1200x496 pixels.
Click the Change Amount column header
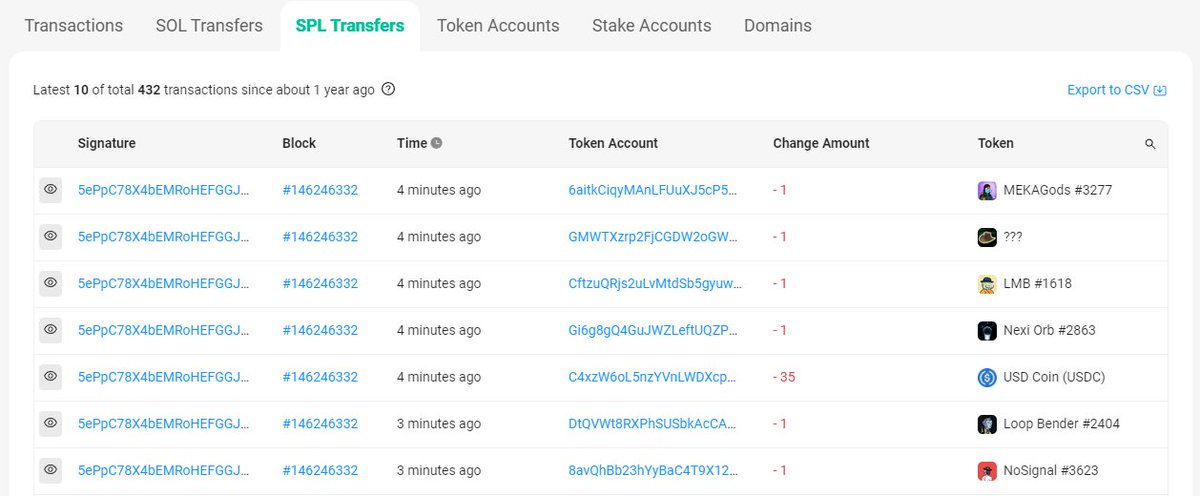[x=821, y=143]
